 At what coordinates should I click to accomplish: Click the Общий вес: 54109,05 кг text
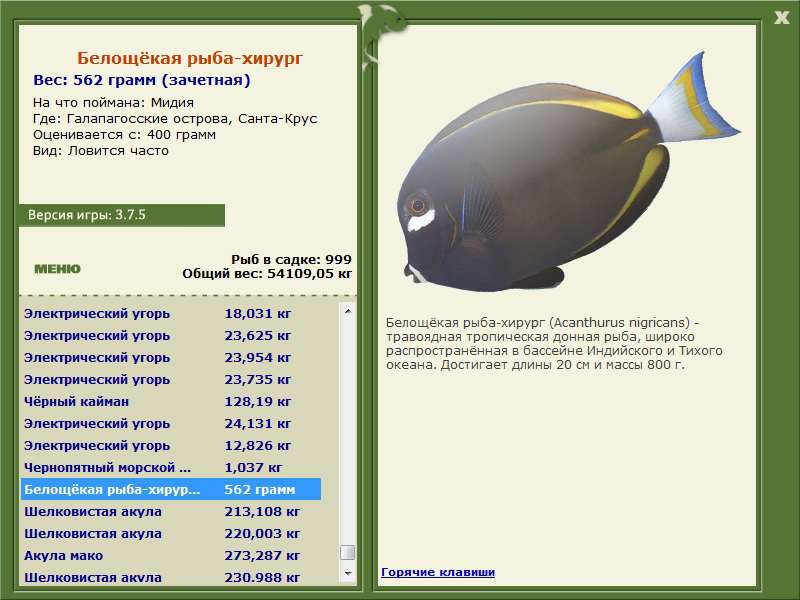click(267, 273)
